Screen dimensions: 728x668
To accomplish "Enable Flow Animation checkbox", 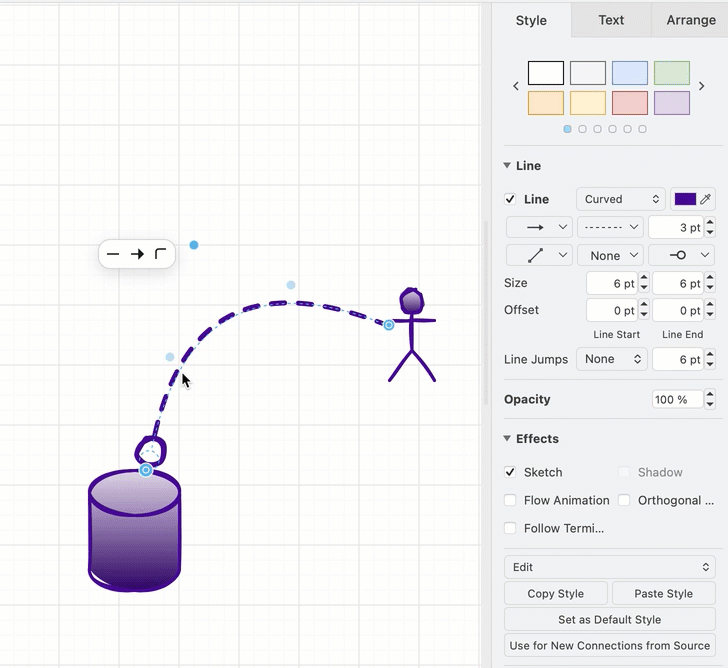I will click(510, 500).
